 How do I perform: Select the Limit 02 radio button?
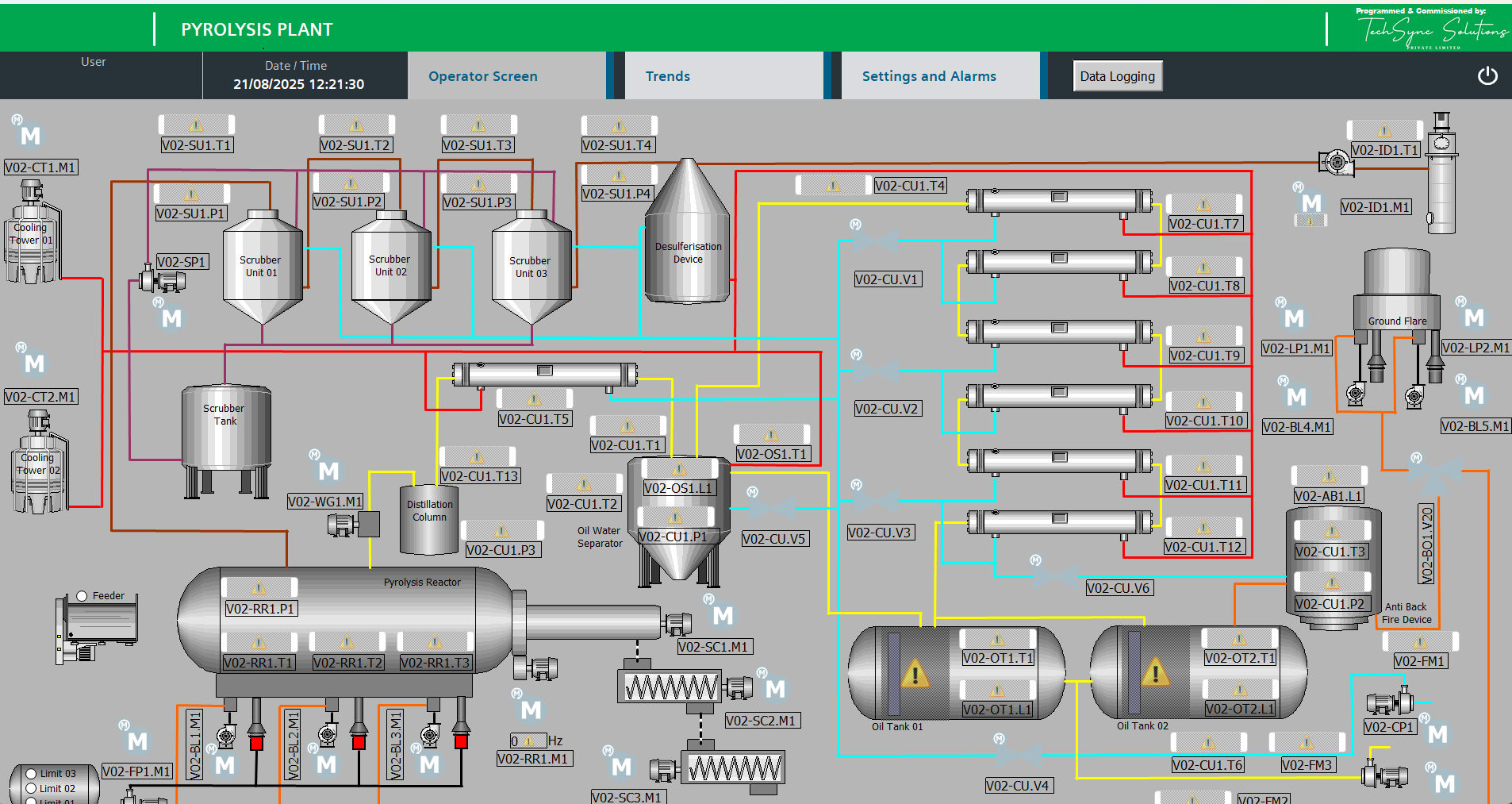[x=30, y=788]
